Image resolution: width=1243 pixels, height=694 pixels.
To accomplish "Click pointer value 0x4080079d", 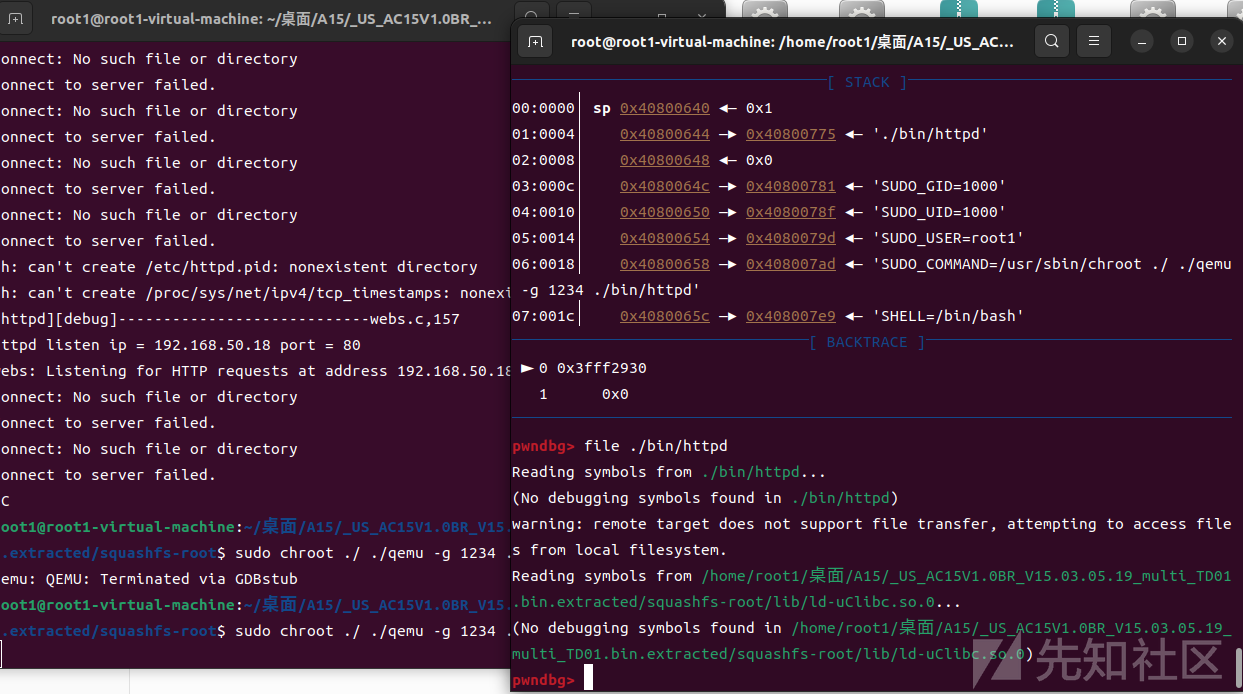I will pyautogui.click(x=790, y=238).
